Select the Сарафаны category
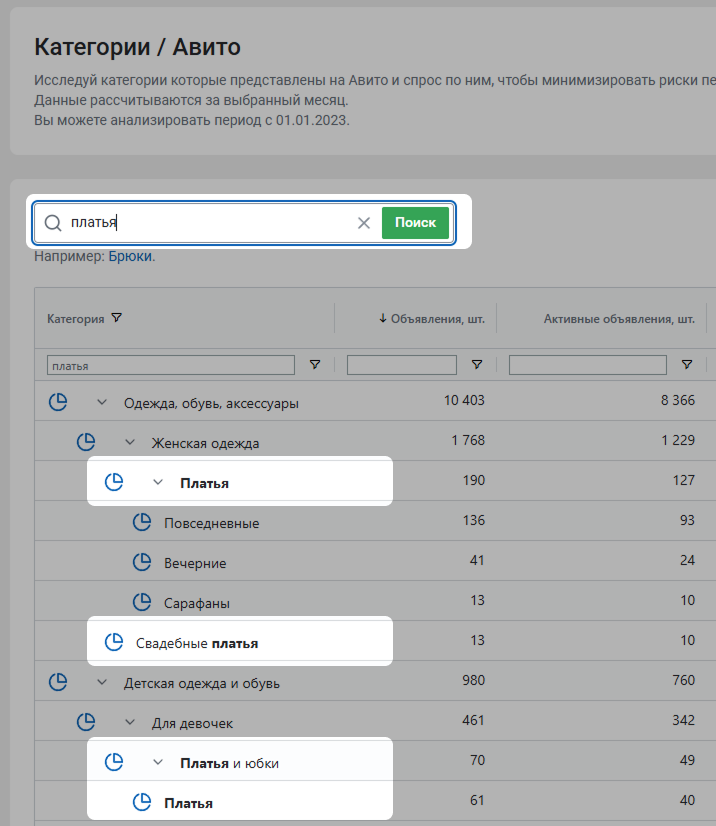716x826 pixels. [x=197, y=604]
